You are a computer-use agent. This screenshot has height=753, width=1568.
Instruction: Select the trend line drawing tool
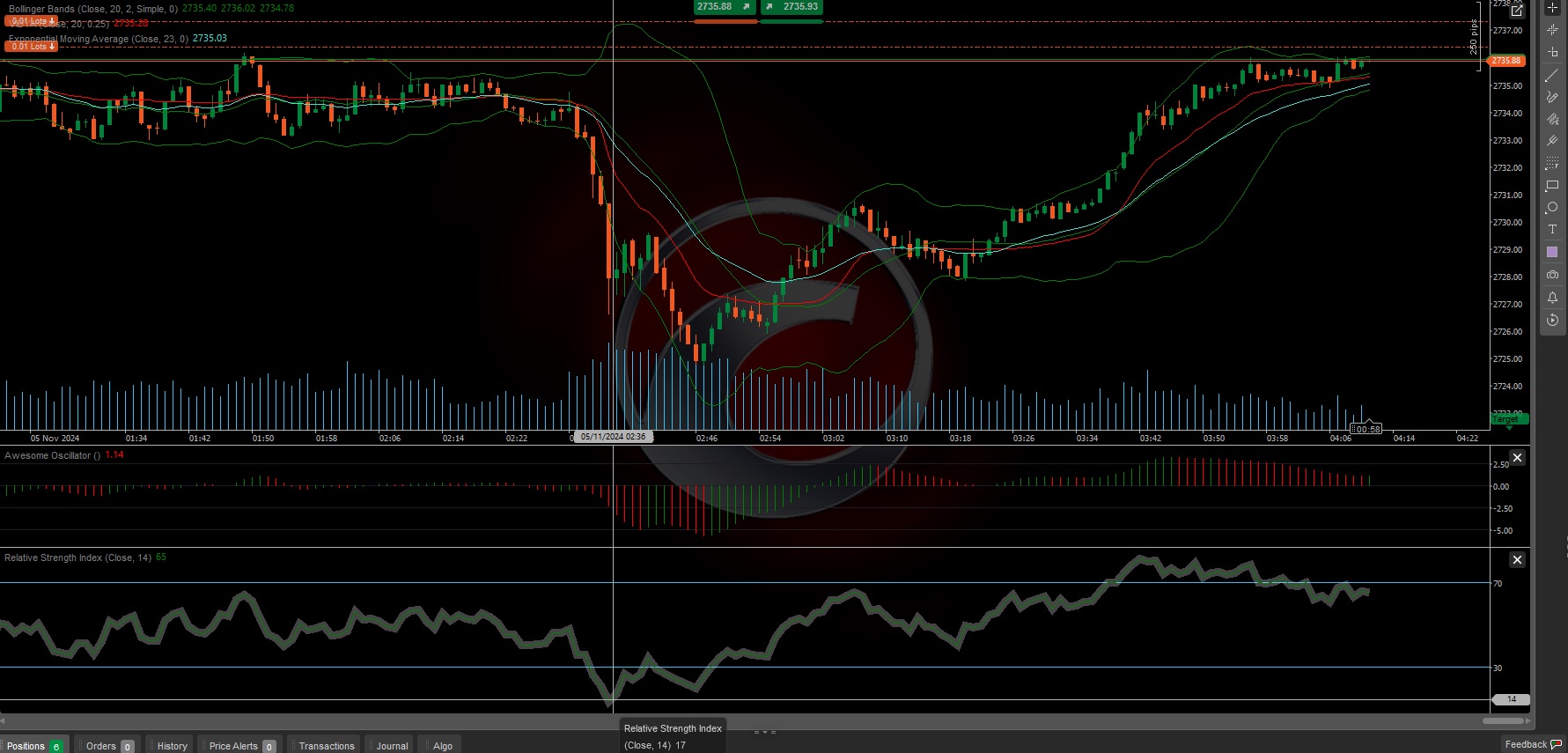[x=1552, y=76]
